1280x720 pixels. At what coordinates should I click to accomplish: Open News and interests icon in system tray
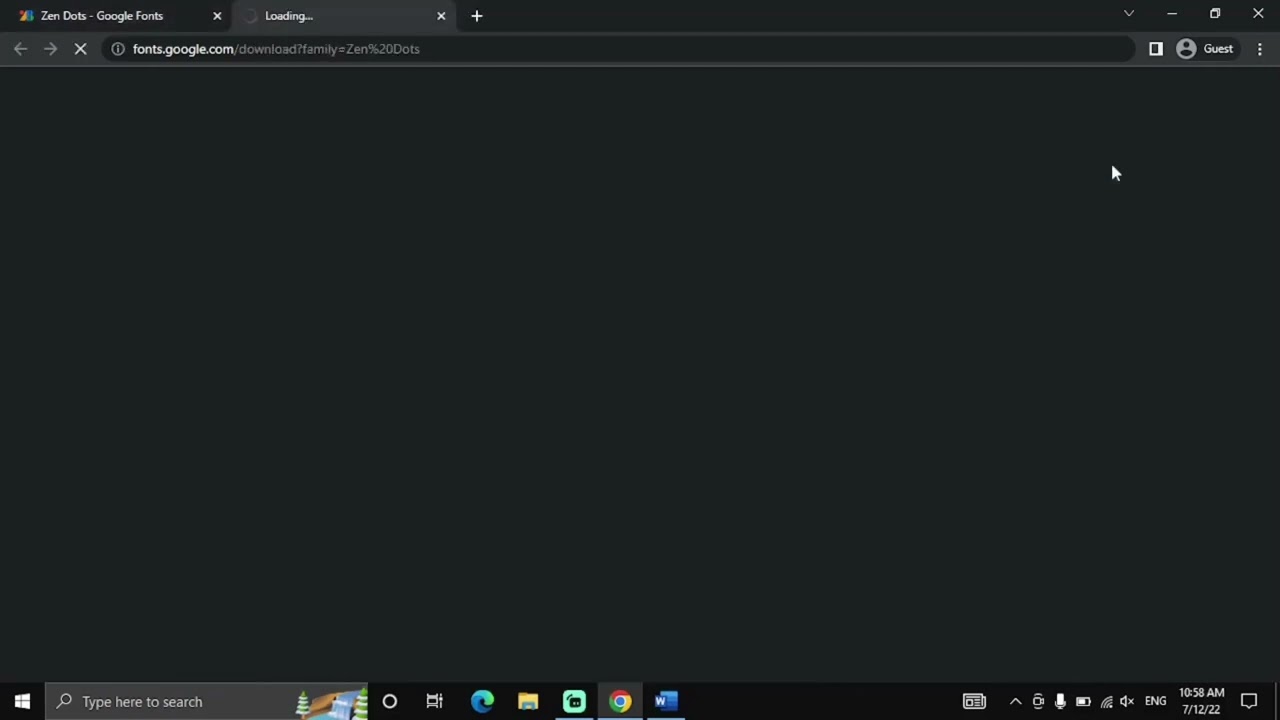(x=974, y=702)
